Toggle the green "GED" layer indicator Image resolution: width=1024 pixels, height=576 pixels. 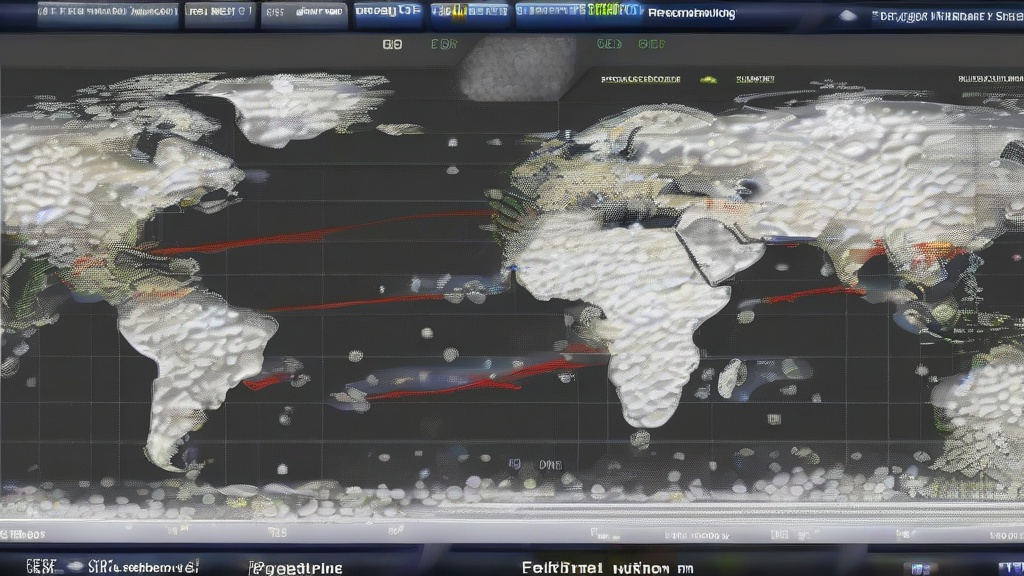(x=609, y=45)
